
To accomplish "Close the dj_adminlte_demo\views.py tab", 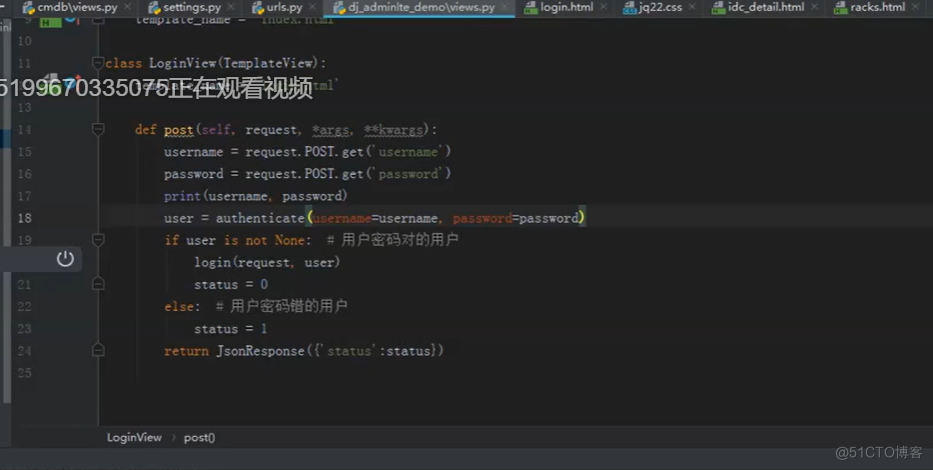I will (x=505, y=7).
